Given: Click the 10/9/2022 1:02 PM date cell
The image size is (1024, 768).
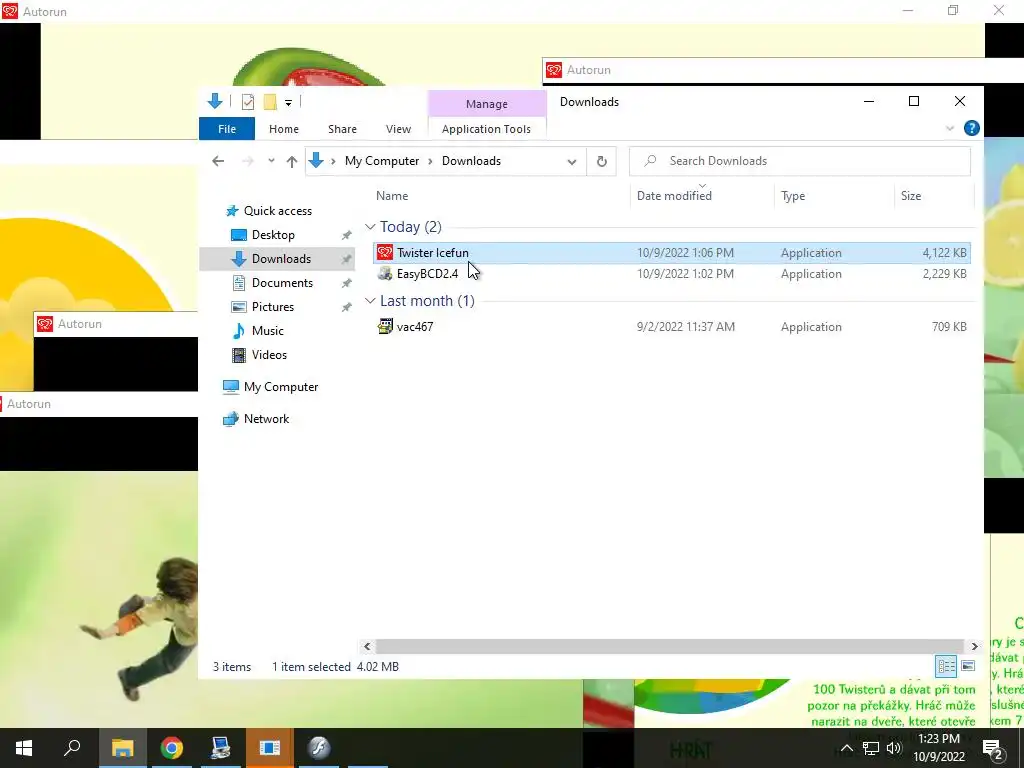Looking at the screenshot, I should 685,274.
